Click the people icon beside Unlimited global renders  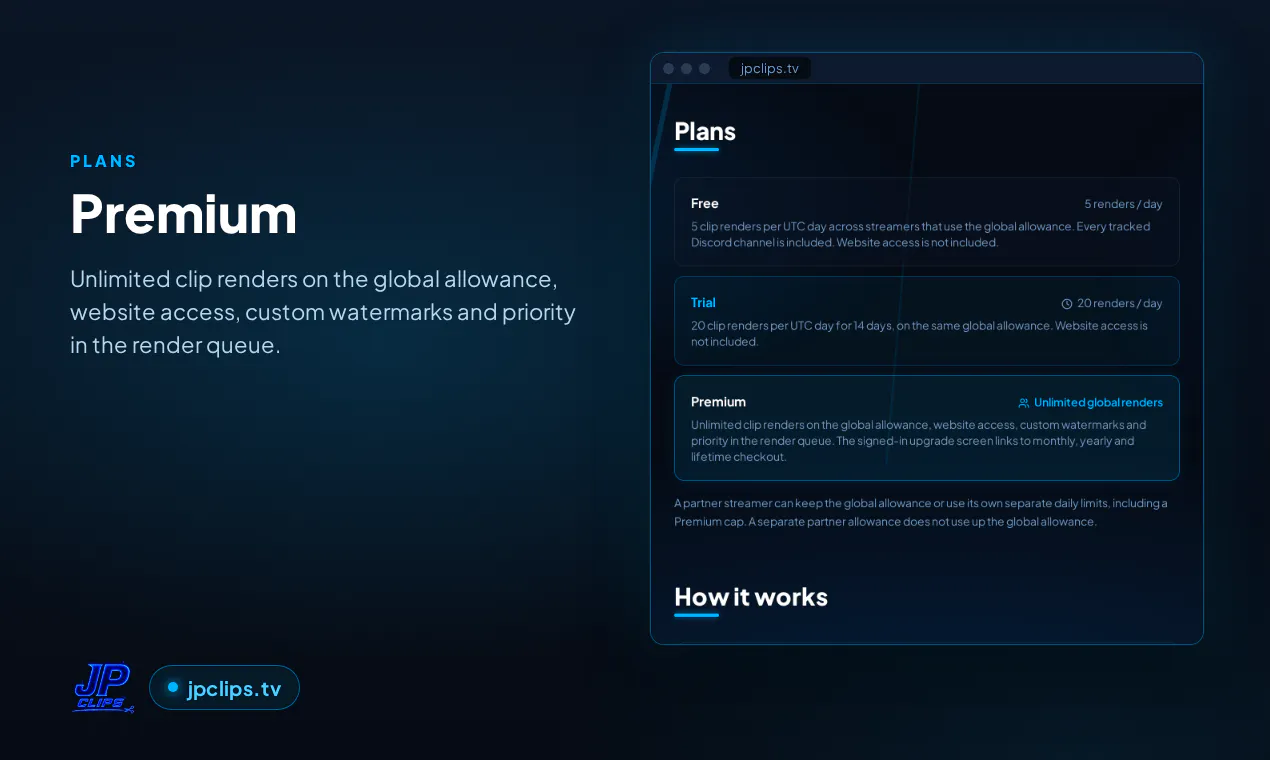coord(1024,403)
